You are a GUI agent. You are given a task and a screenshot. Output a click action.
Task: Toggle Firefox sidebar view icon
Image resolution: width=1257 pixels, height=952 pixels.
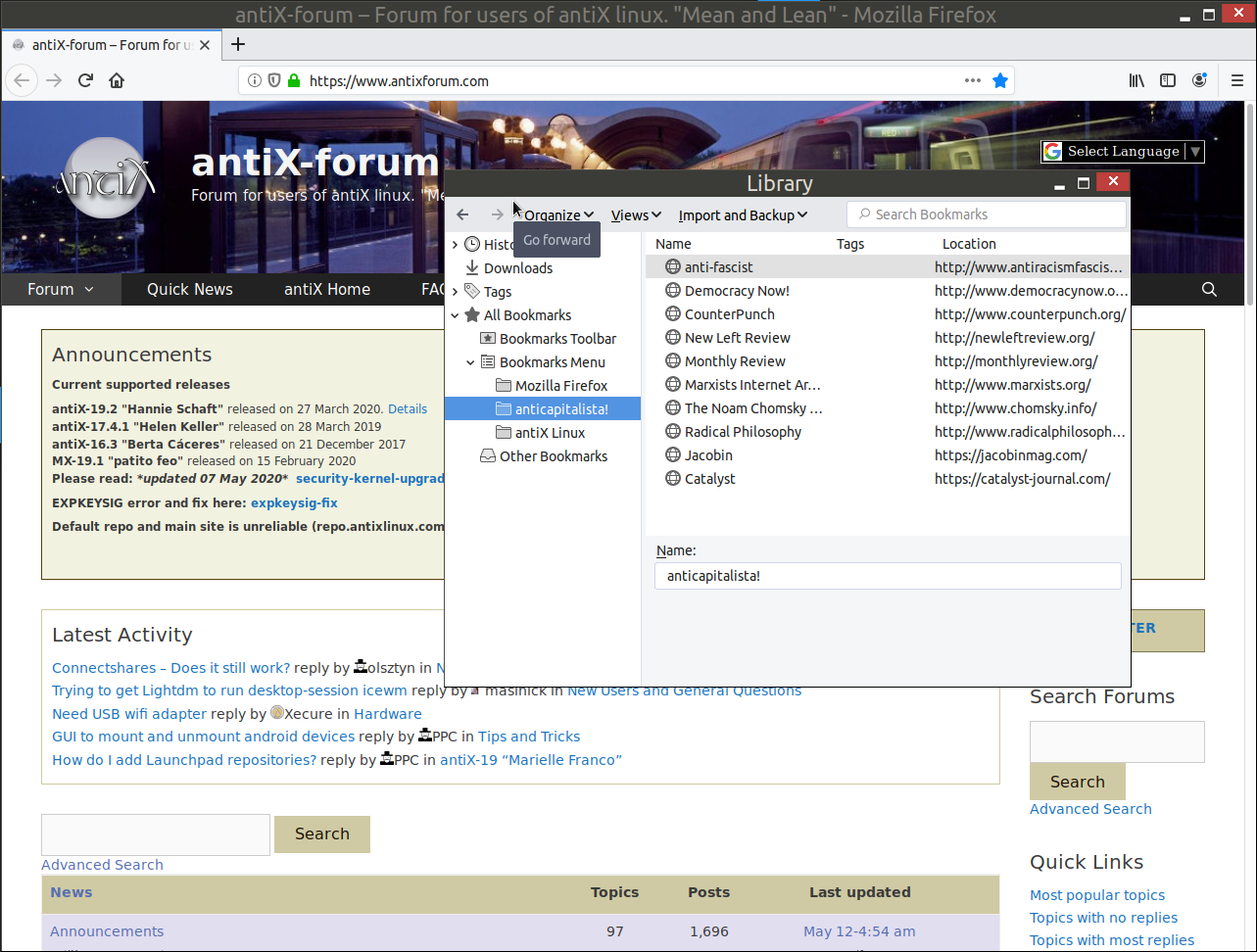click(1168, 81)
